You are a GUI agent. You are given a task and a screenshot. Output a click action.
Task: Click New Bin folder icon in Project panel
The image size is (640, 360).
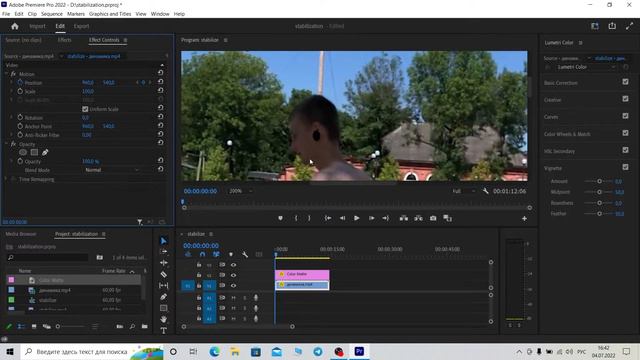(x=144, y=327)
